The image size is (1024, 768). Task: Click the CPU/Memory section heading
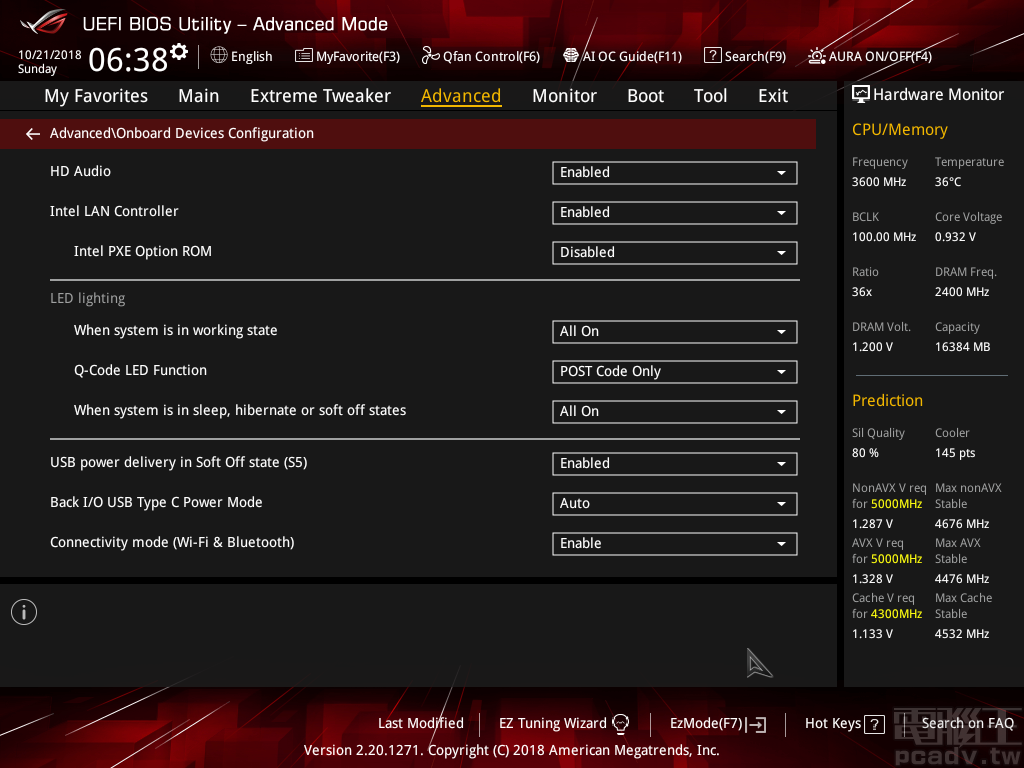click(899, 130)
